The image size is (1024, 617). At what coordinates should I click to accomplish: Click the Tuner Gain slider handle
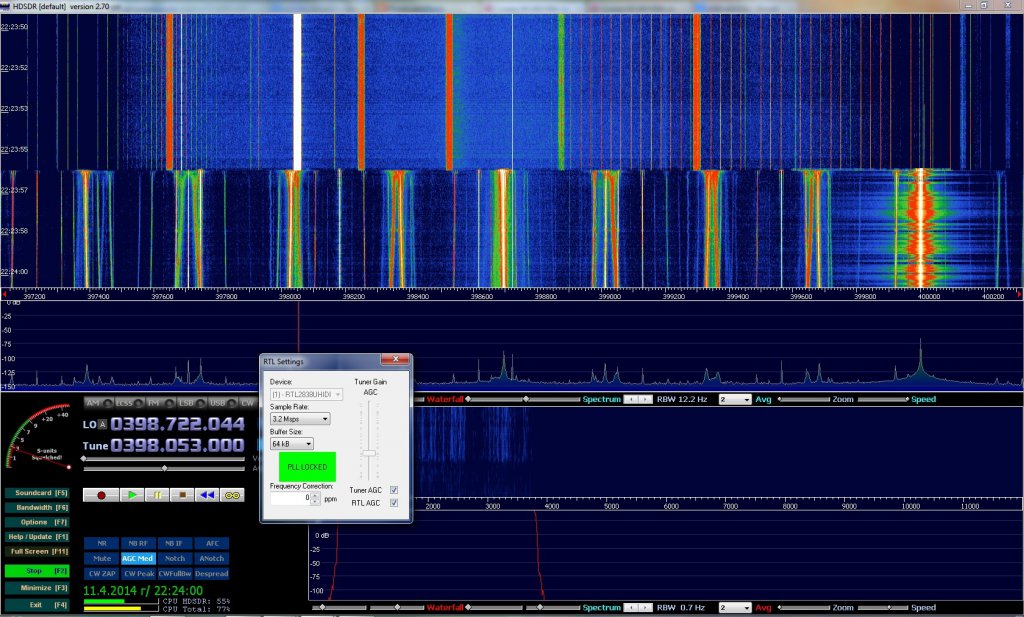[x=369, y=452]
